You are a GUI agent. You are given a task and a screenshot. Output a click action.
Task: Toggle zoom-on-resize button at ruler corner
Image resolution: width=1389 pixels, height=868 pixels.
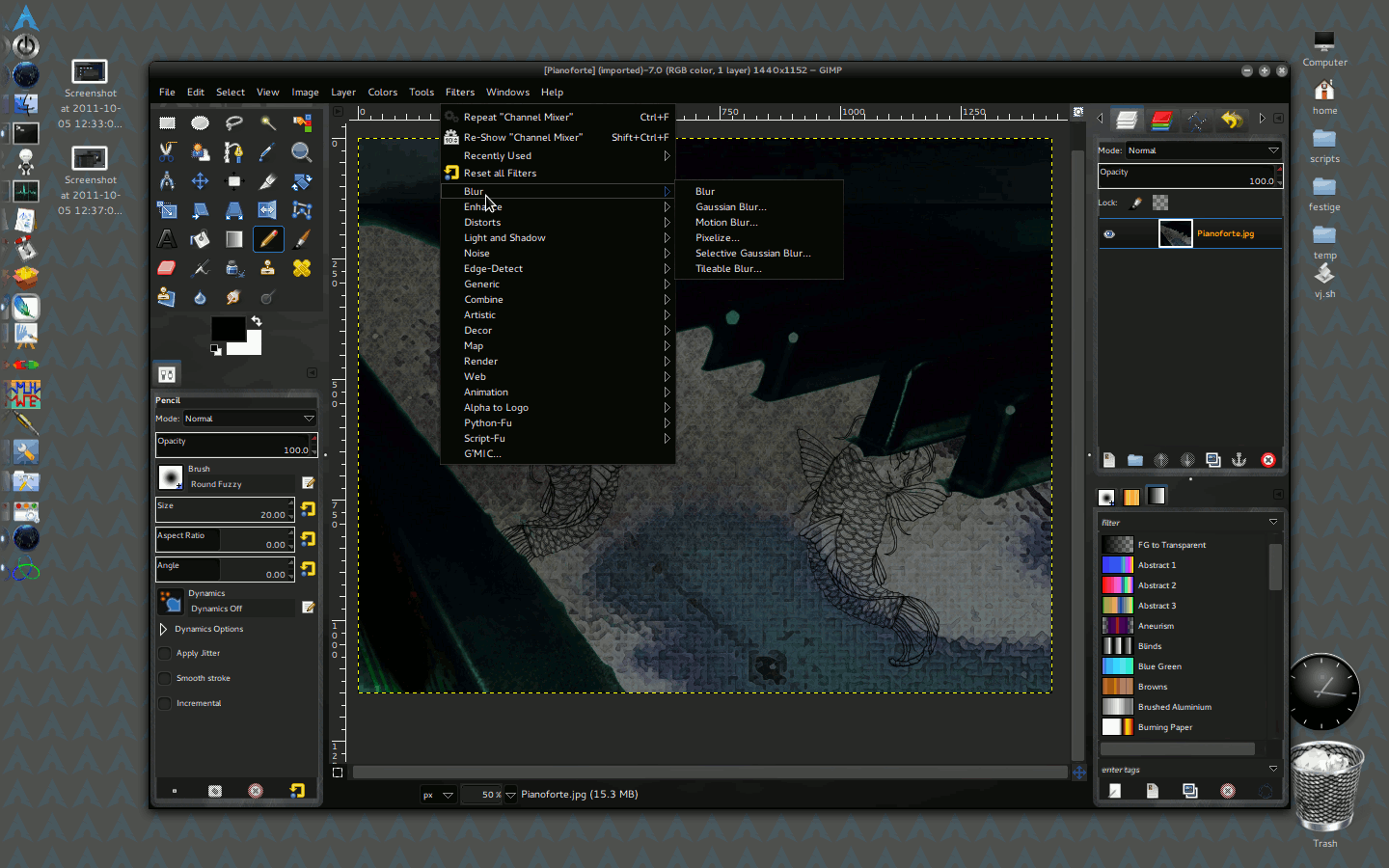pyautogui.click(x=1078, y=112)
